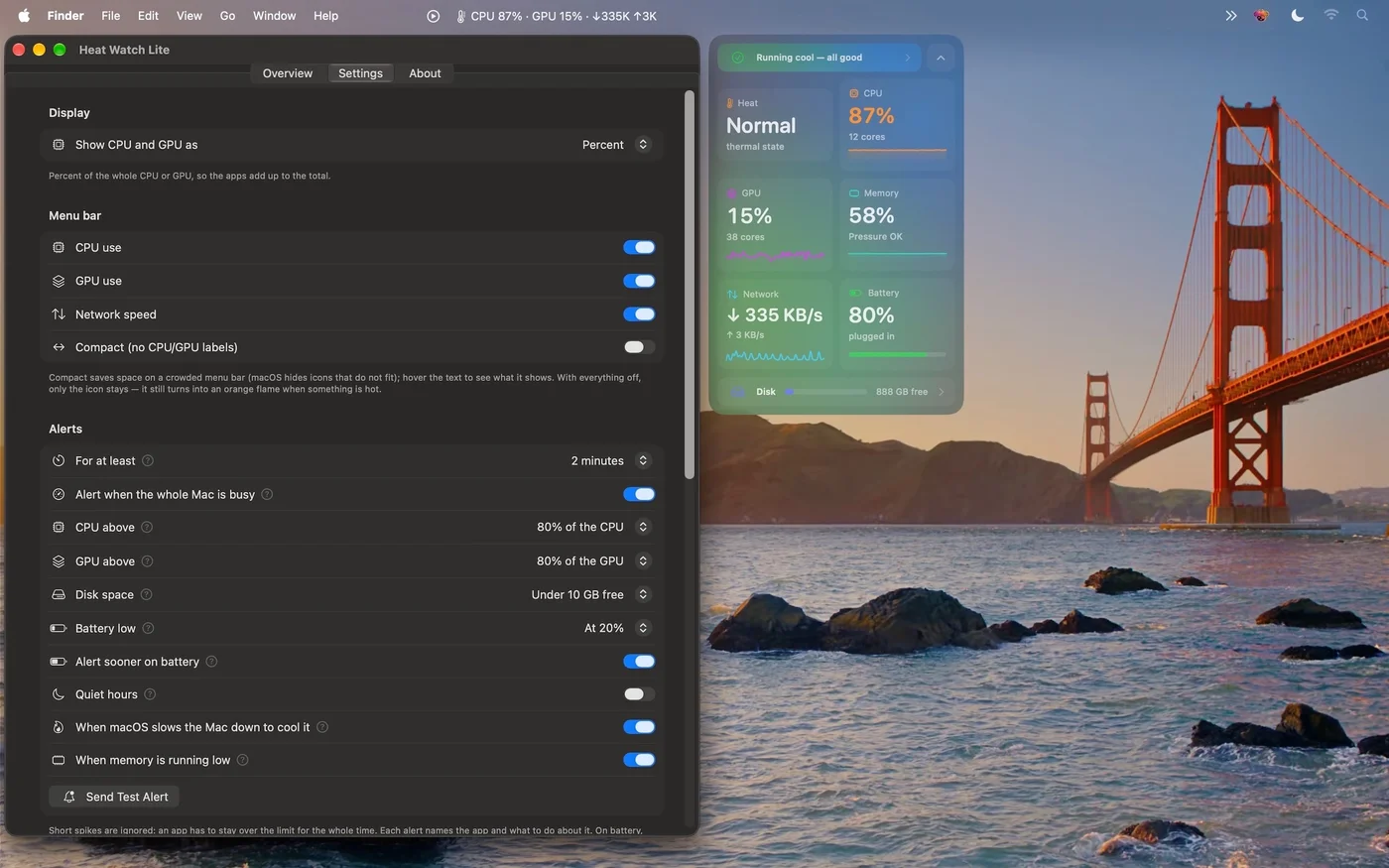Click the CPU use chip icon
The width and height of the screenshot is (1389, 868).
59,248
